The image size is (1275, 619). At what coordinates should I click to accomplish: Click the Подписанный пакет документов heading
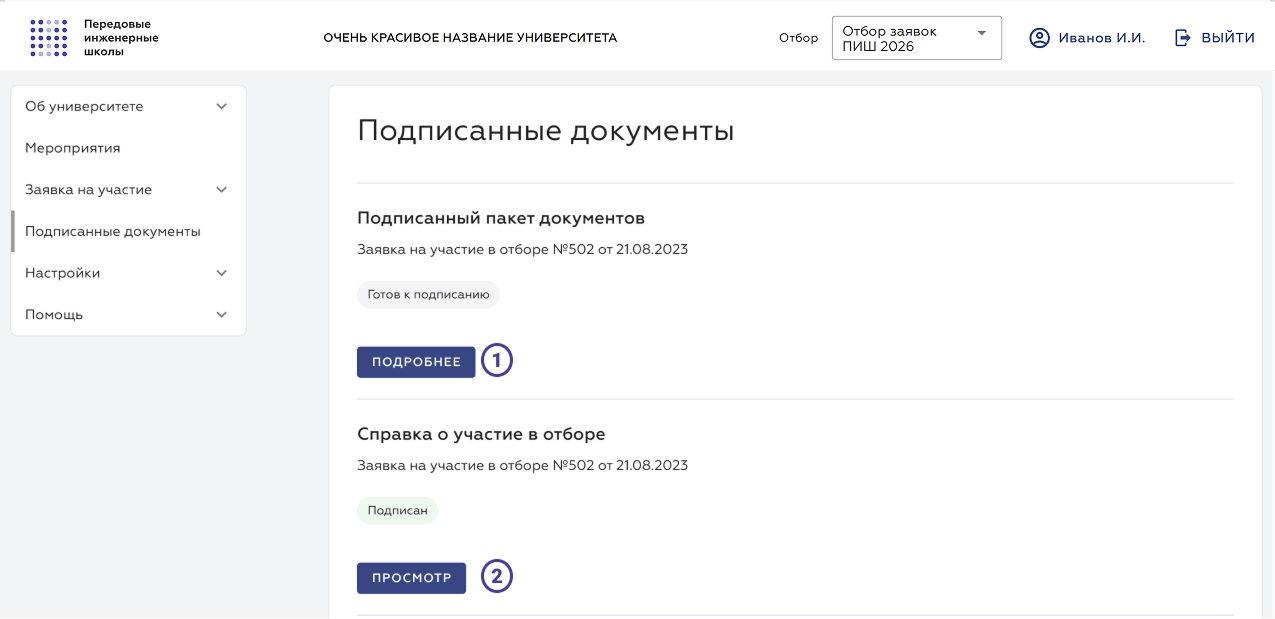(501, 218)
